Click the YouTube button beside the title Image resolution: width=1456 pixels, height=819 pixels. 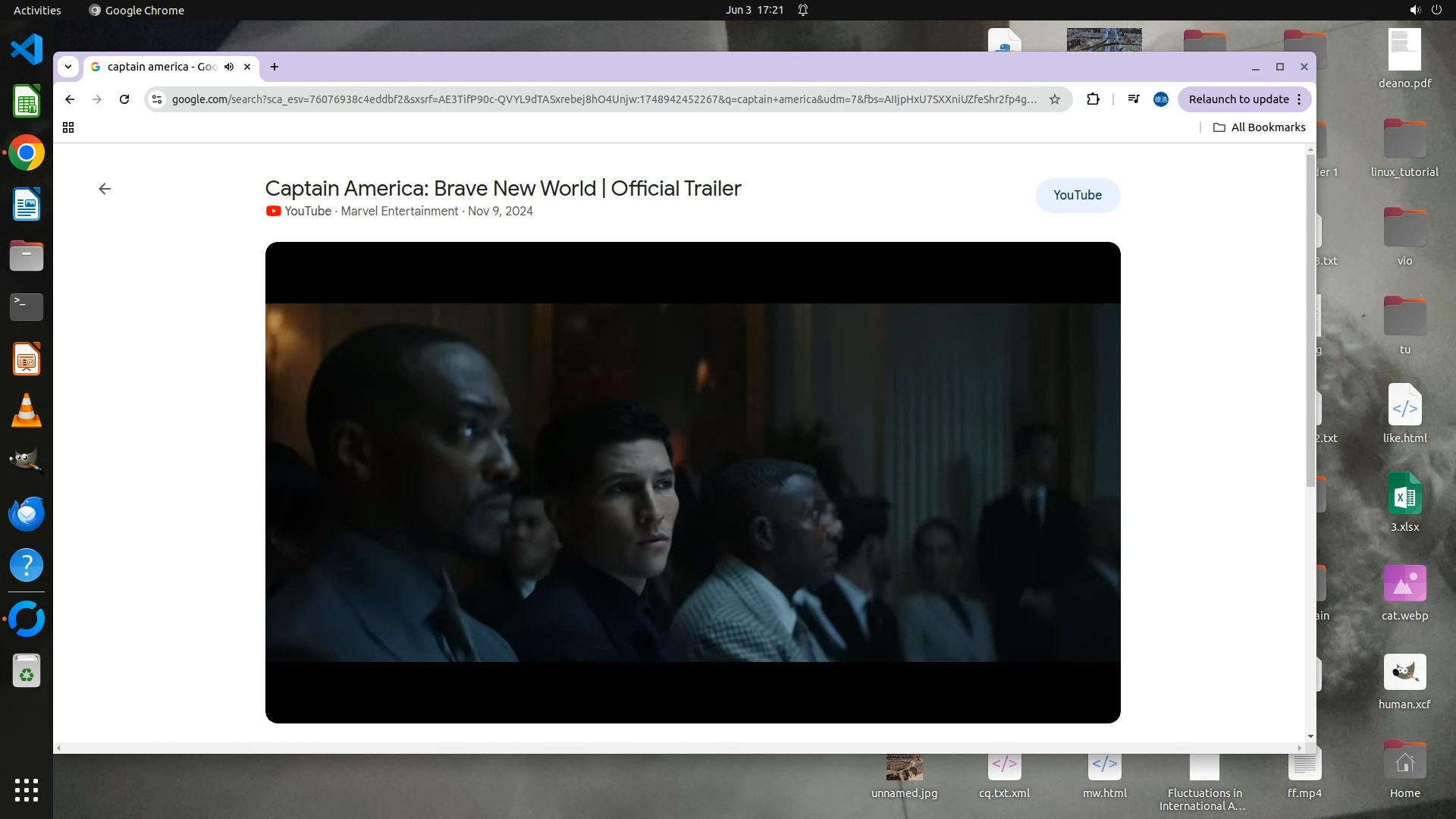(1077, 196)
